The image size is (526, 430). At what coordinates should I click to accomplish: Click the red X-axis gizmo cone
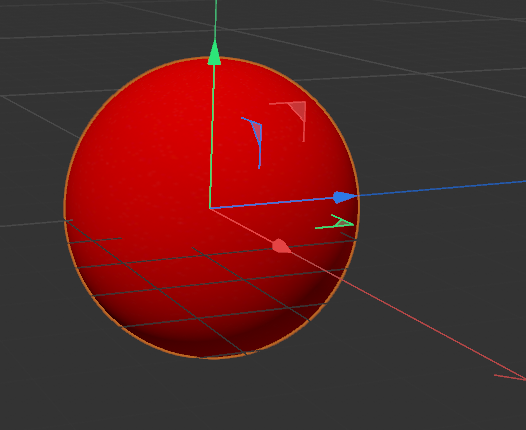pyautogui.click(x=280, y=246)
